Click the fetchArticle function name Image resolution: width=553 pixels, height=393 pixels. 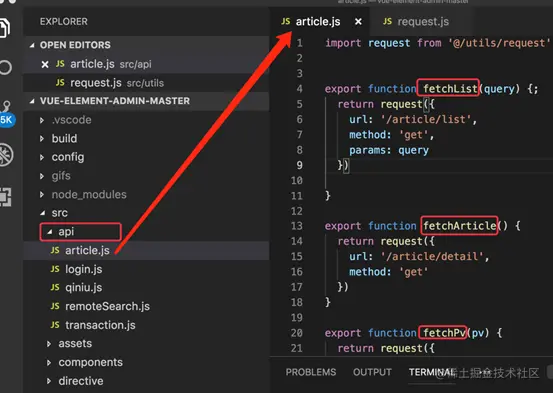coord(460,226)
